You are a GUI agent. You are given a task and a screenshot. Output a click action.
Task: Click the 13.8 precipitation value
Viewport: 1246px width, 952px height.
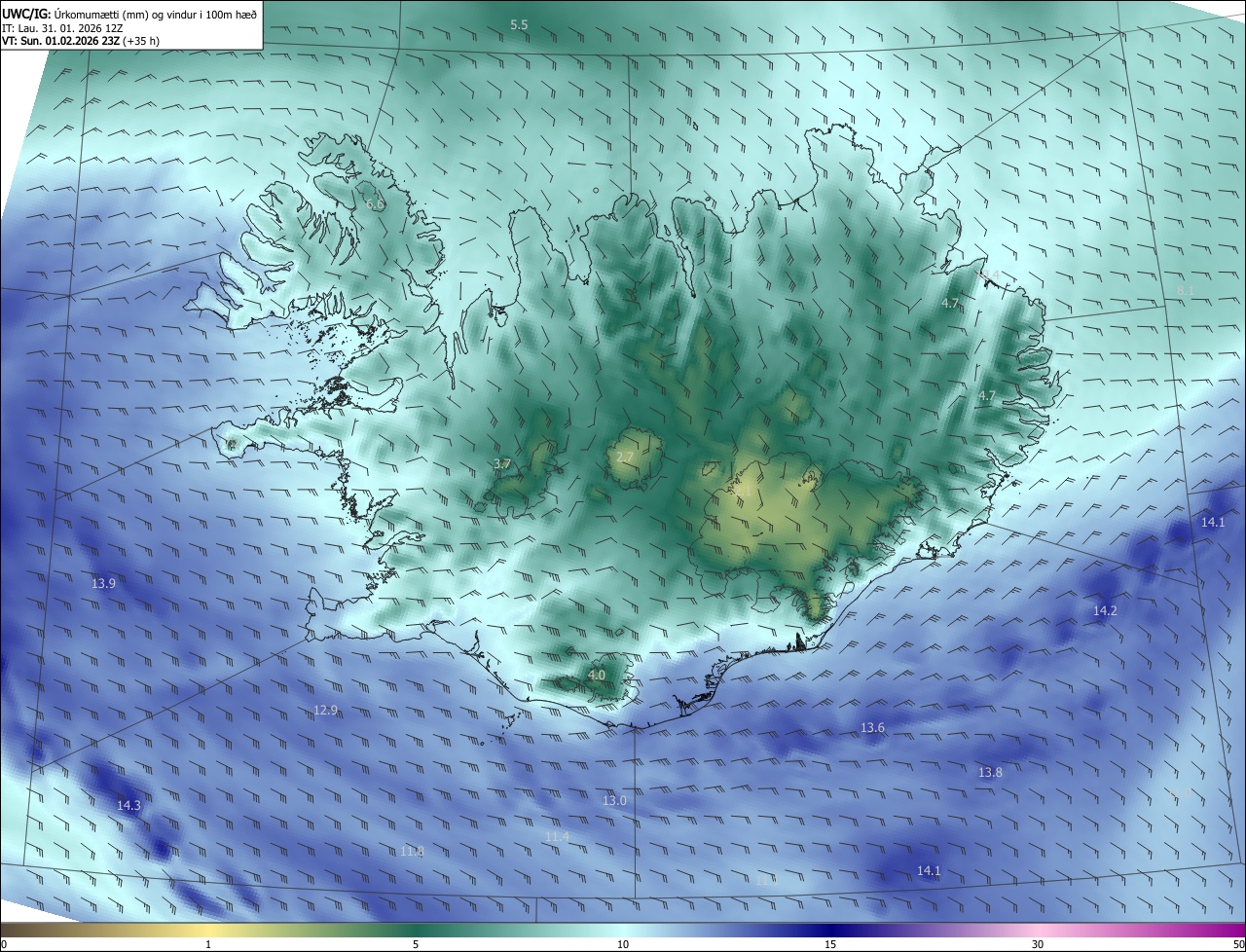990,773
